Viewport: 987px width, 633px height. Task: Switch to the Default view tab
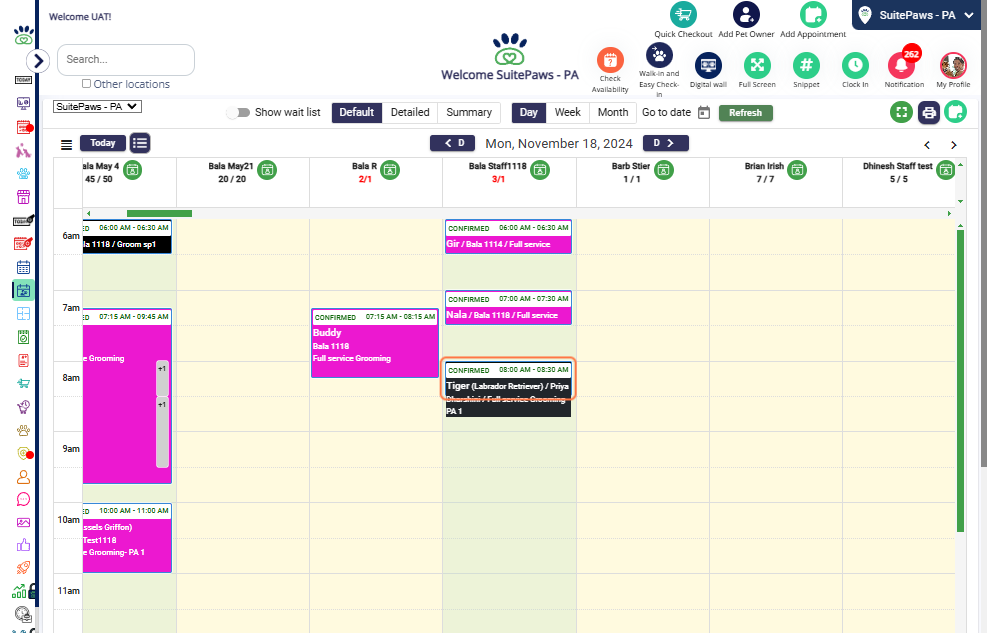click(357, 113)
